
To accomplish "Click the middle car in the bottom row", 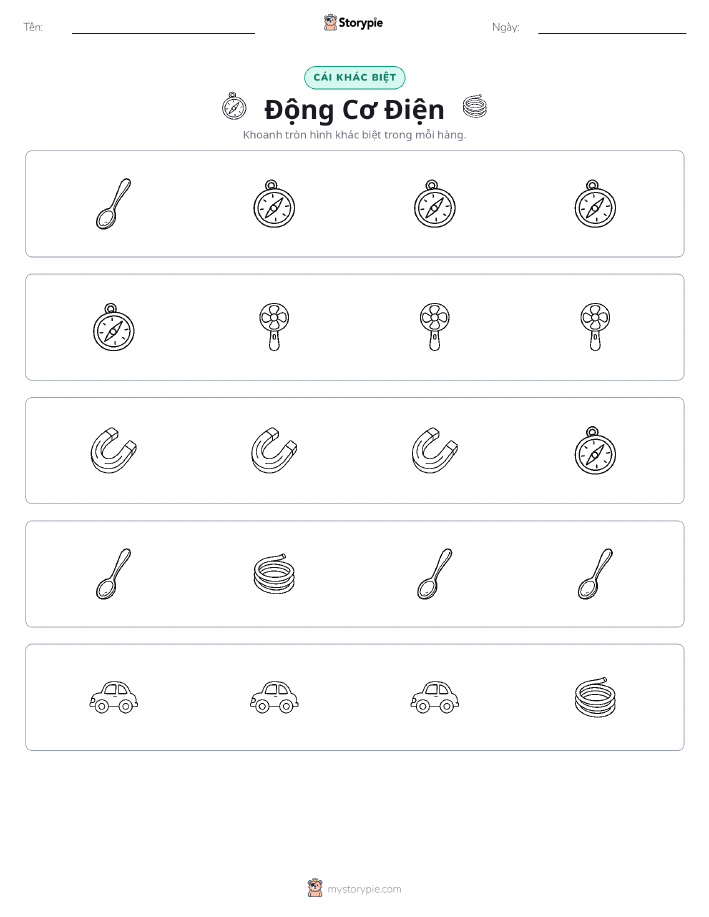I will click(274, 697).
